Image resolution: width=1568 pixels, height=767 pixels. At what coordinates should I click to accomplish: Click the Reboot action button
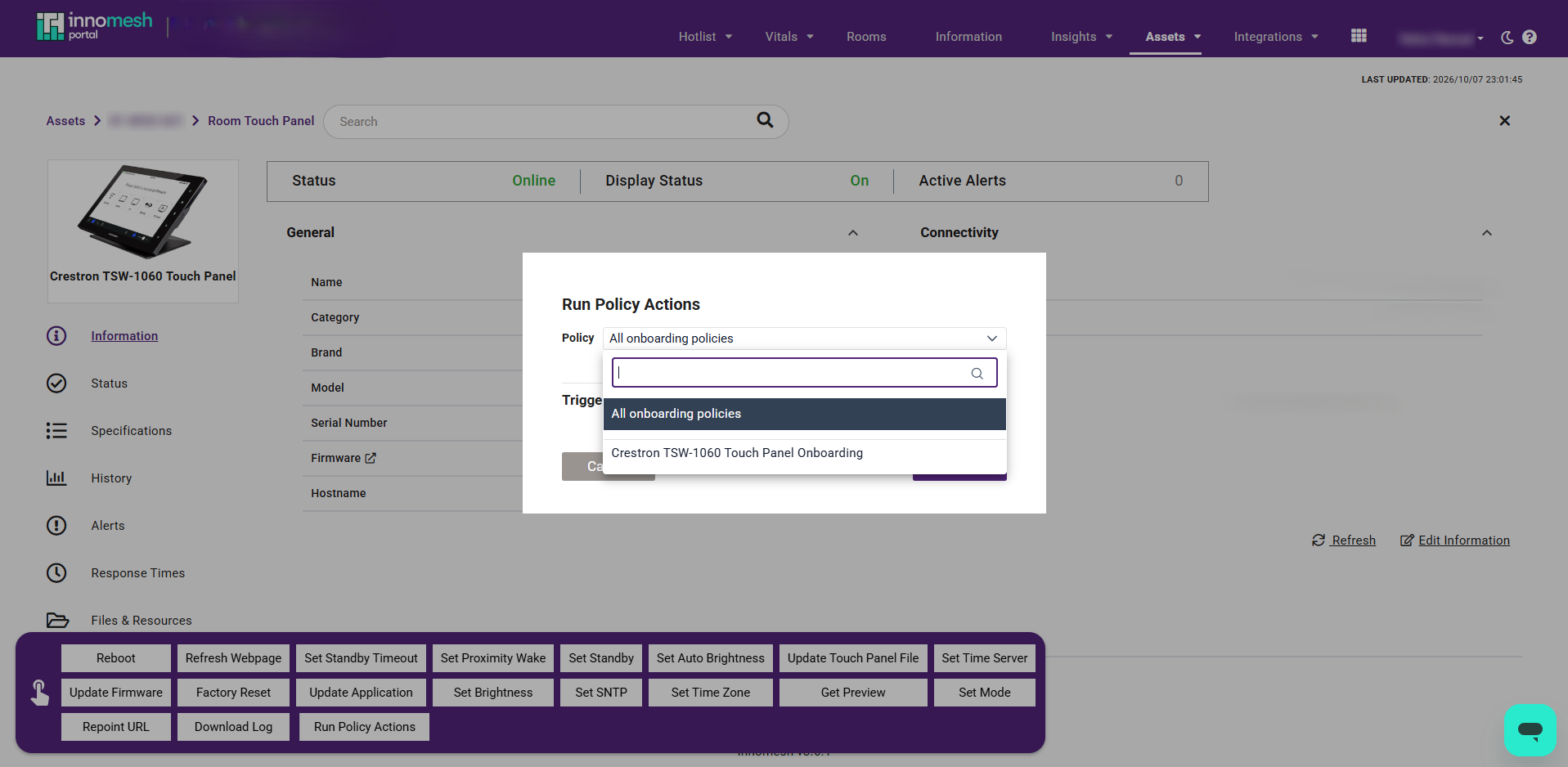point(116,658)
